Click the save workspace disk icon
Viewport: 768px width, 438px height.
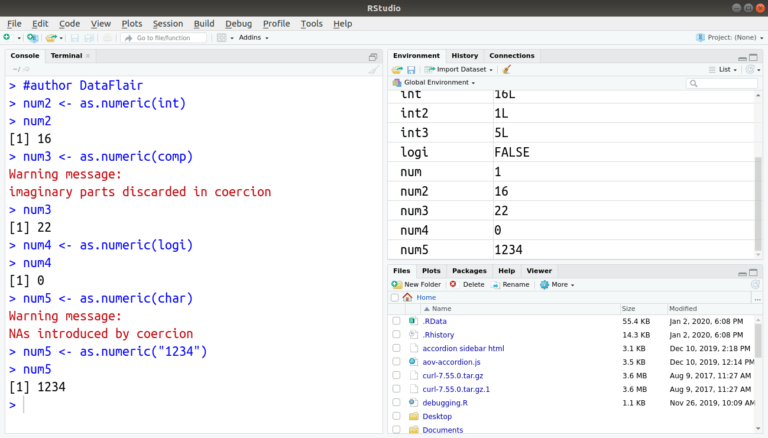[410, 70]
